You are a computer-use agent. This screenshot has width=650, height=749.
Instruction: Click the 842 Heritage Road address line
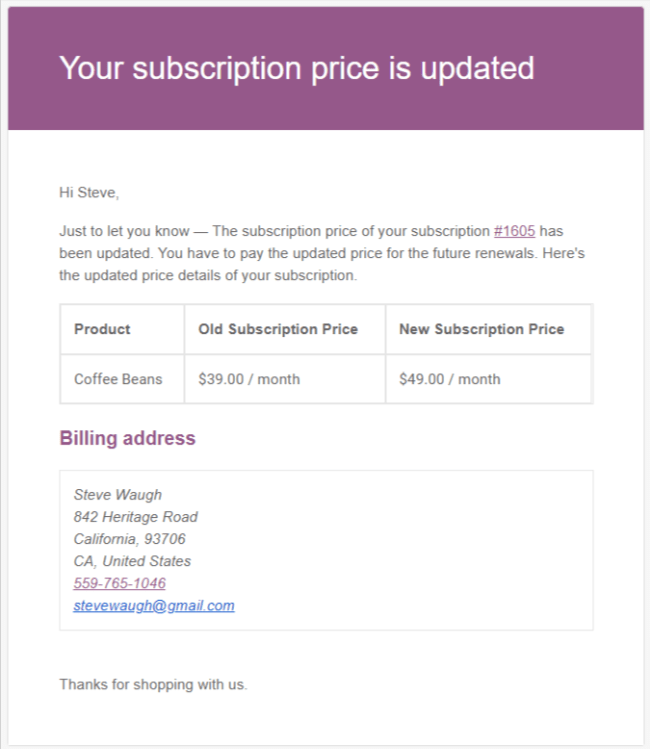point(136,517)
